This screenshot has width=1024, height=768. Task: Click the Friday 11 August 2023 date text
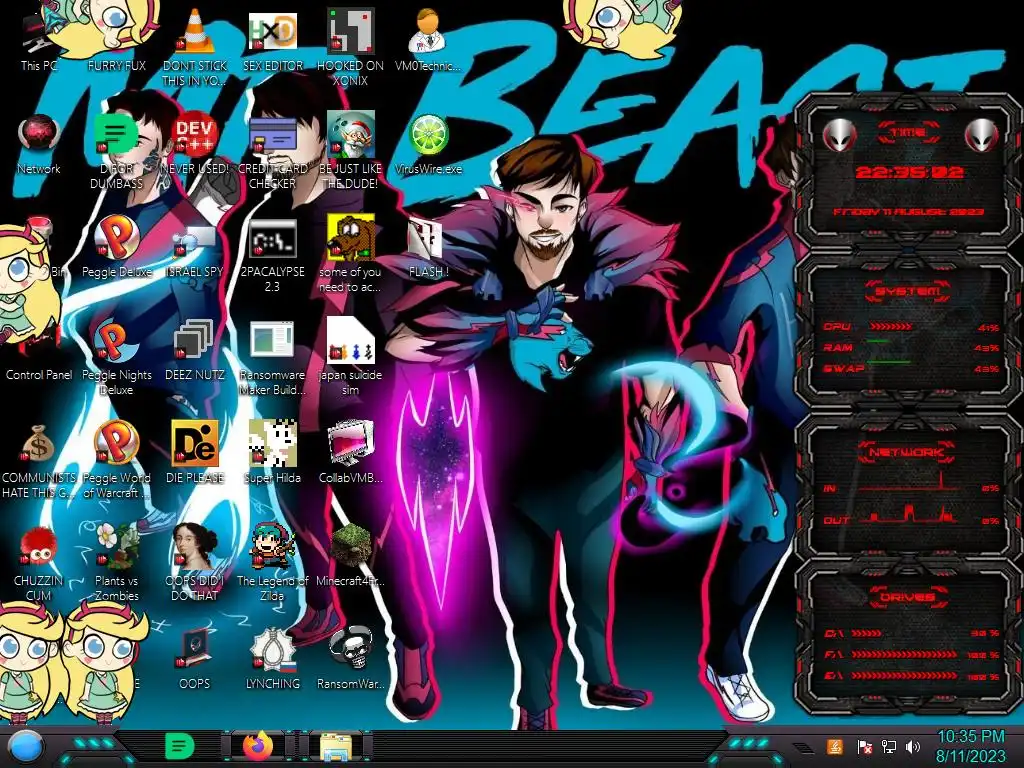click(x=908, y=212)
